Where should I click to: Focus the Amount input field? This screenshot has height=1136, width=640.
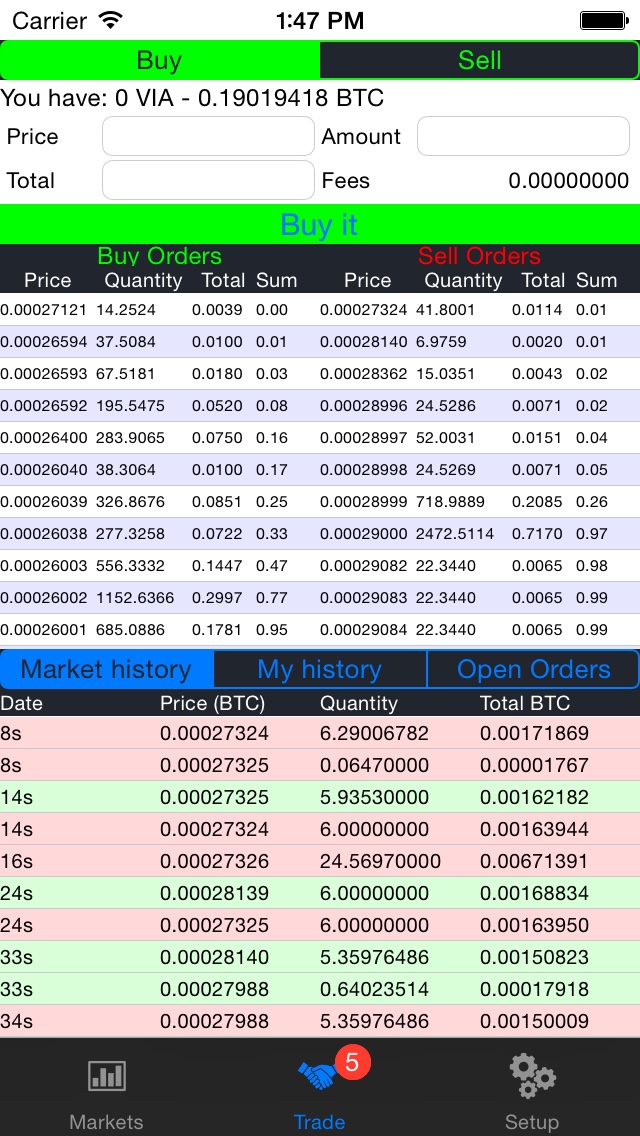pos(523,137)
